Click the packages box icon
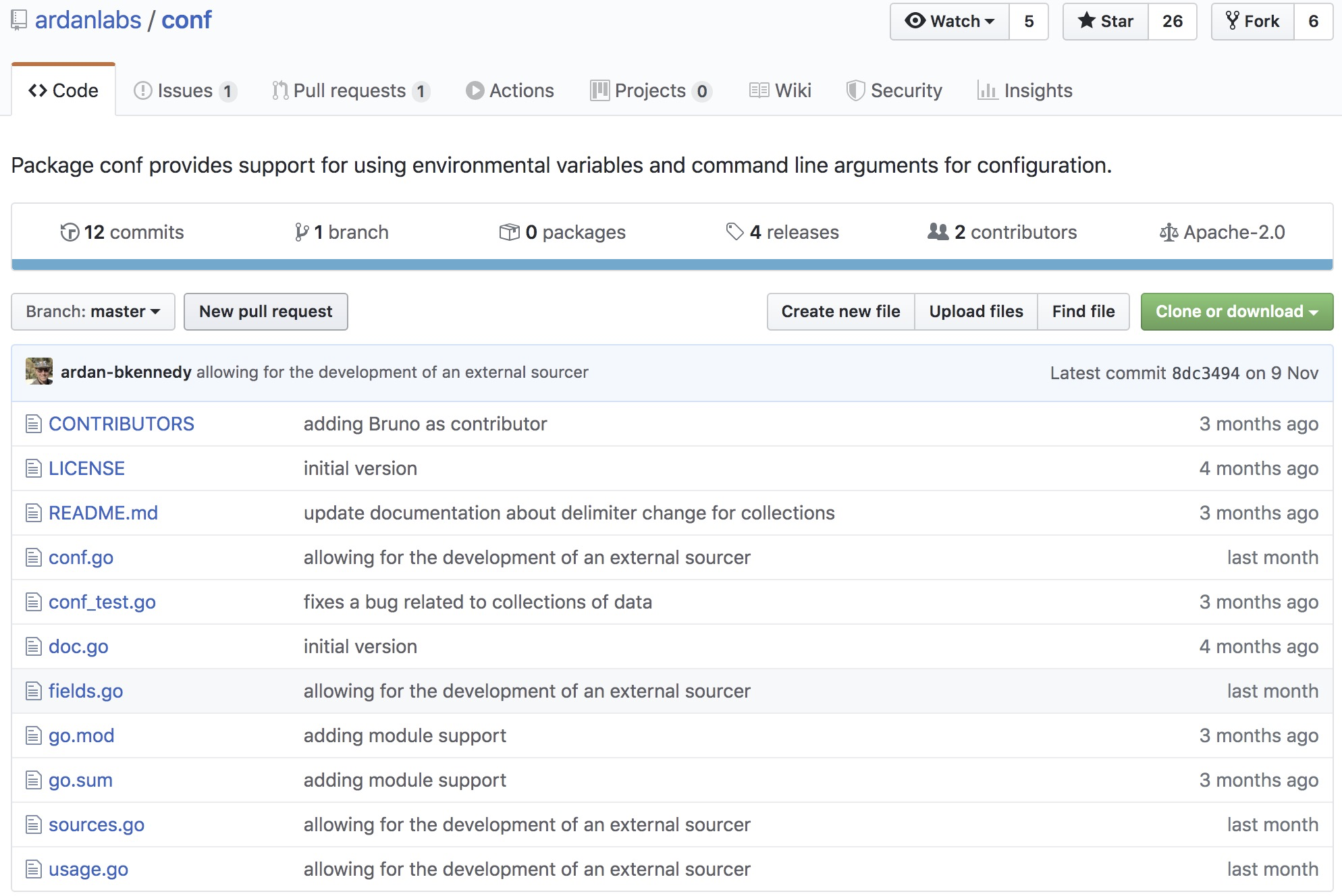1342x896 pixels. [509, 232]
